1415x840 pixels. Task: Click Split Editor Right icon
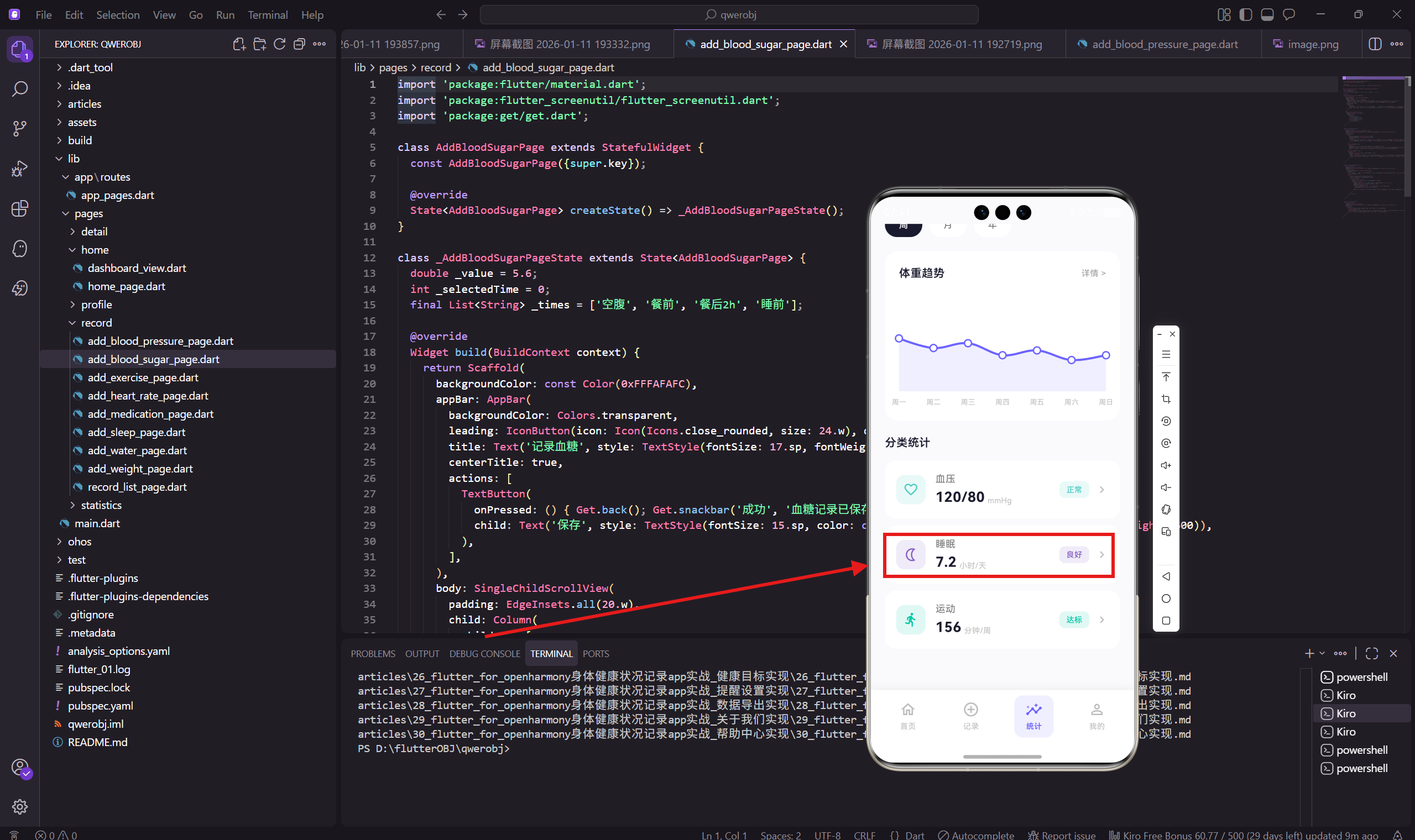[x=1375, y=44]
